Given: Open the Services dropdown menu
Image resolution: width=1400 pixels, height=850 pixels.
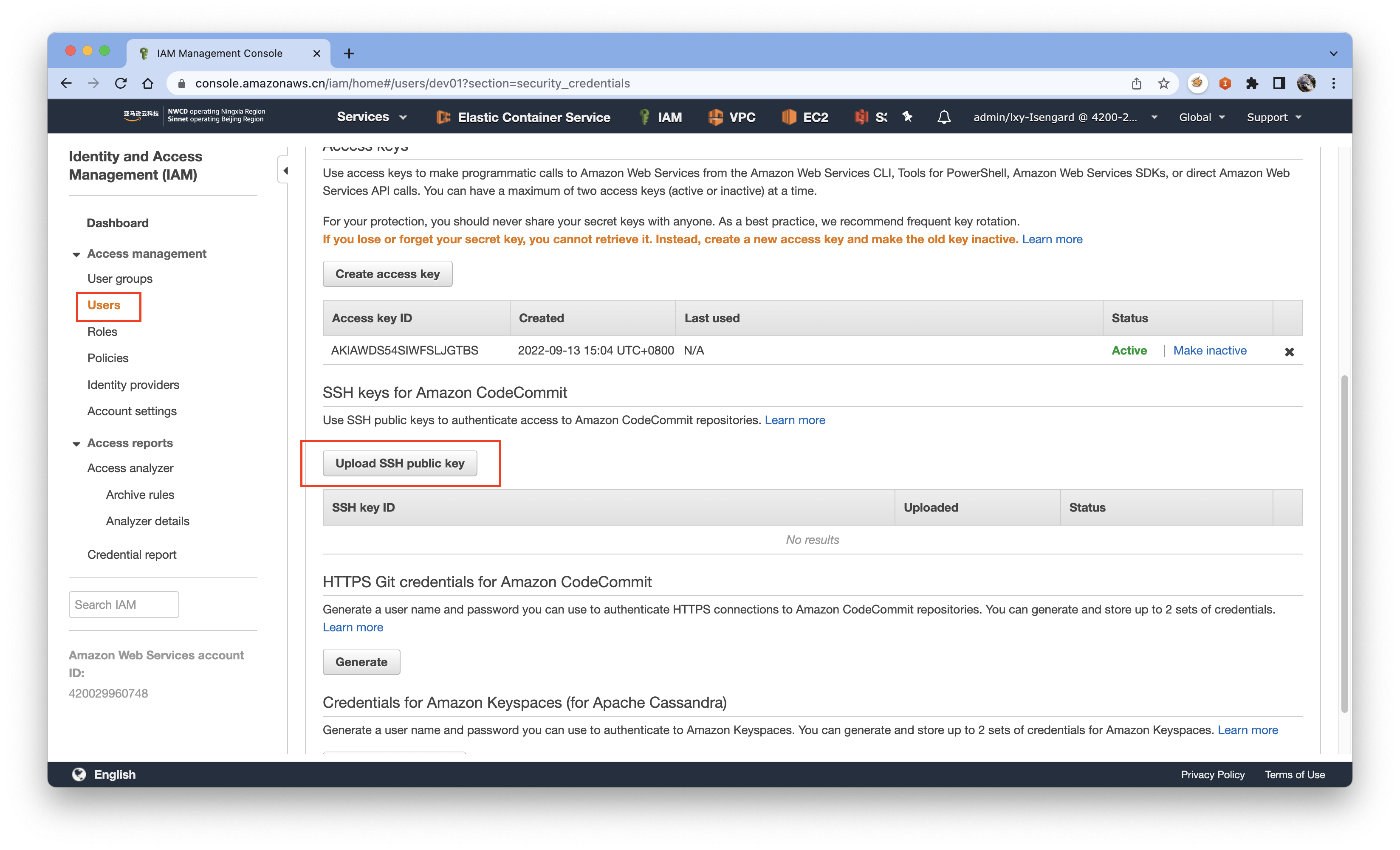Looking at the screenshot, I should tap(372, 117).
